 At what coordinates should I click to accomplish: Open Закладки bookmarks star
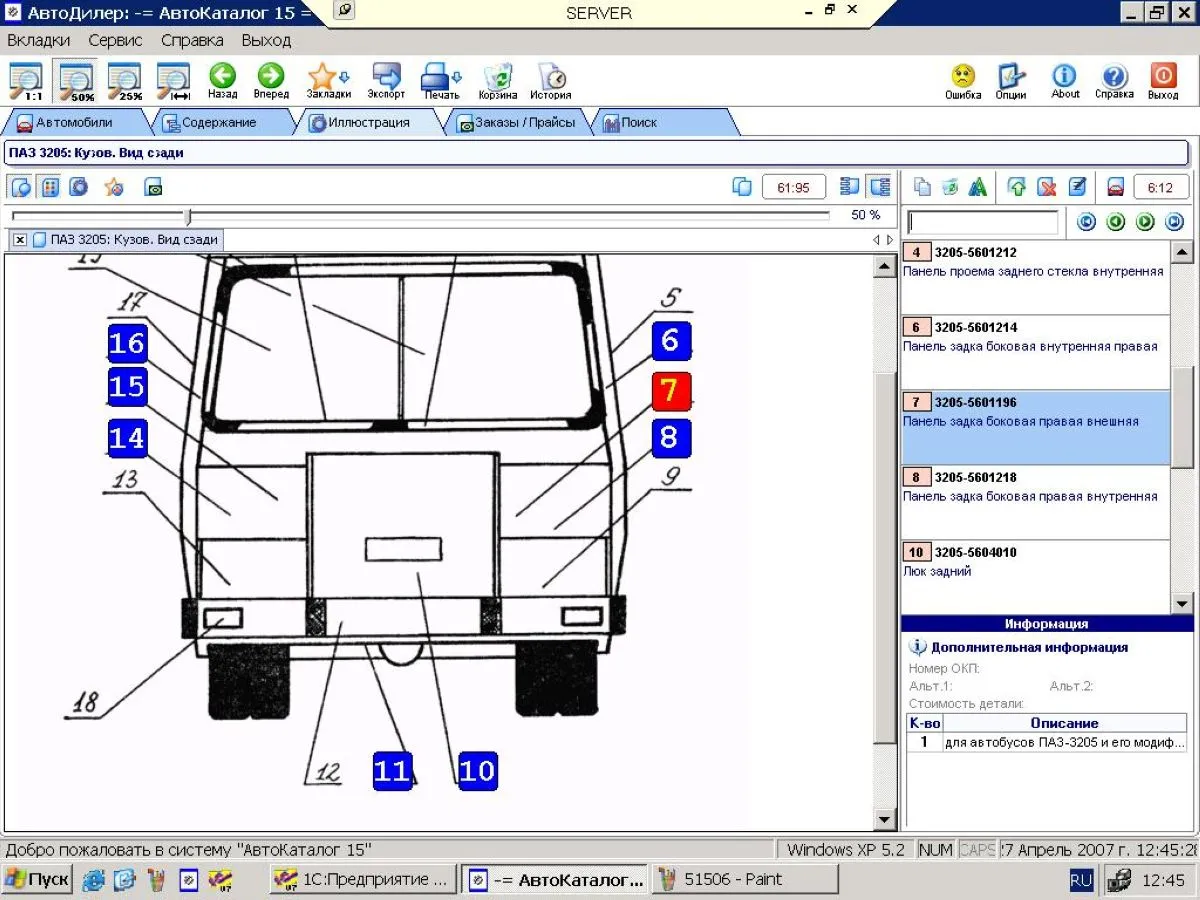point(328,81)
